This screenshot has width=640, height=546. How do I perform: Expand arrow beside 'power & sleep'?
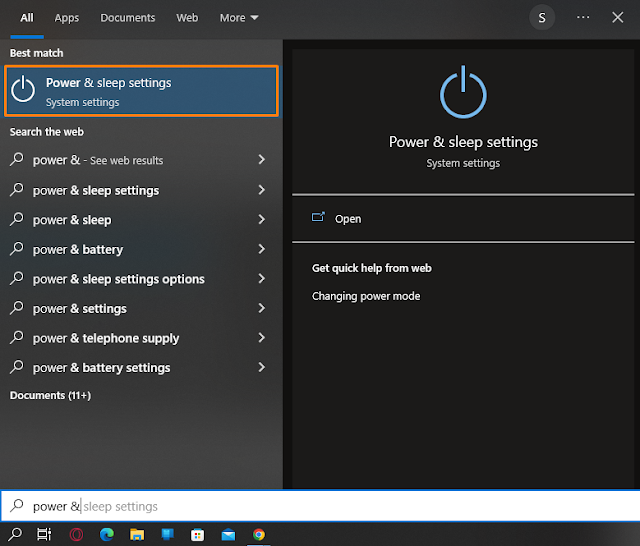tap(262, 220)
